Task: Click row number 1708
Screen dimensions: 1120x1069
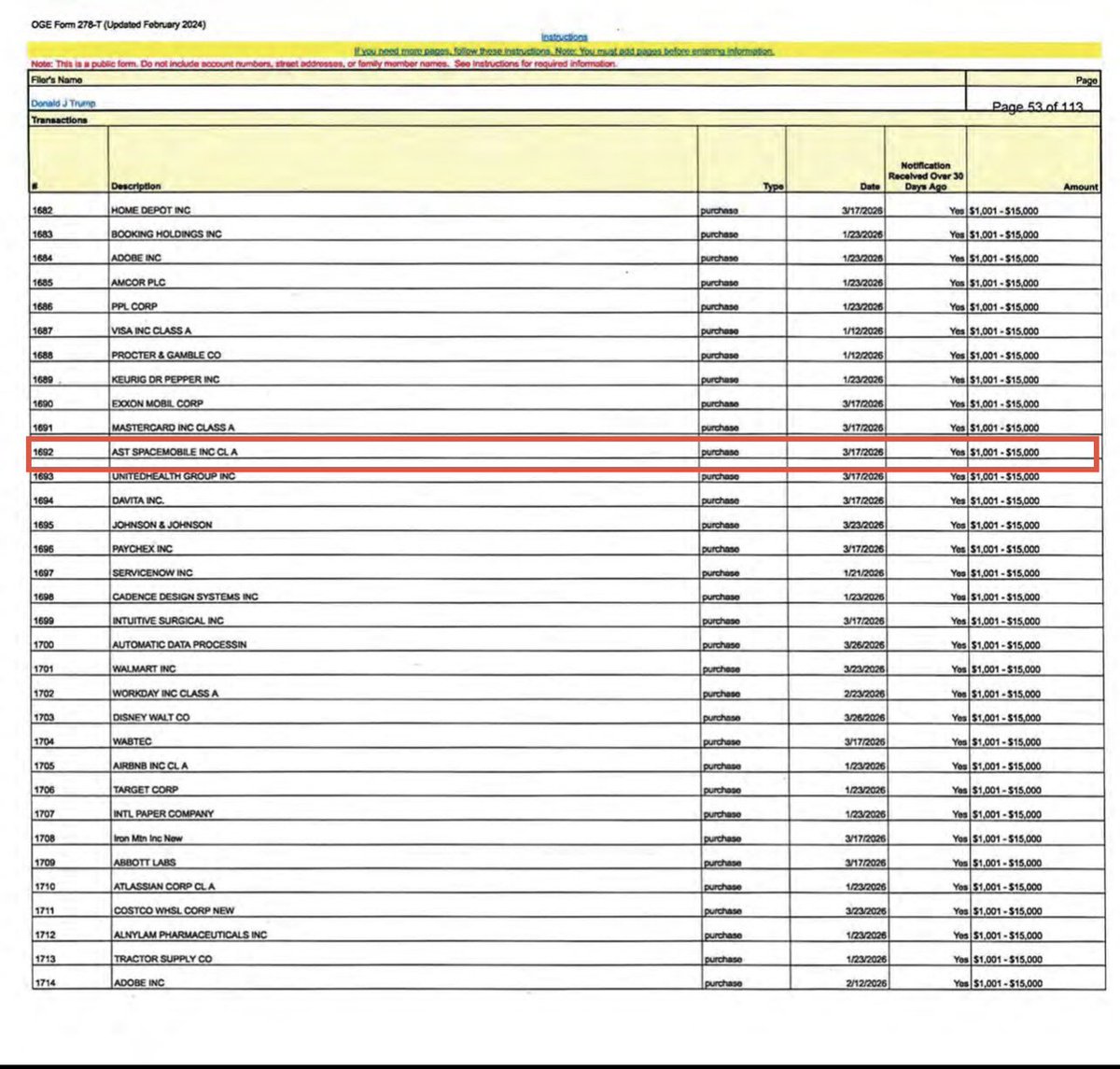Action: pos(44,839)
